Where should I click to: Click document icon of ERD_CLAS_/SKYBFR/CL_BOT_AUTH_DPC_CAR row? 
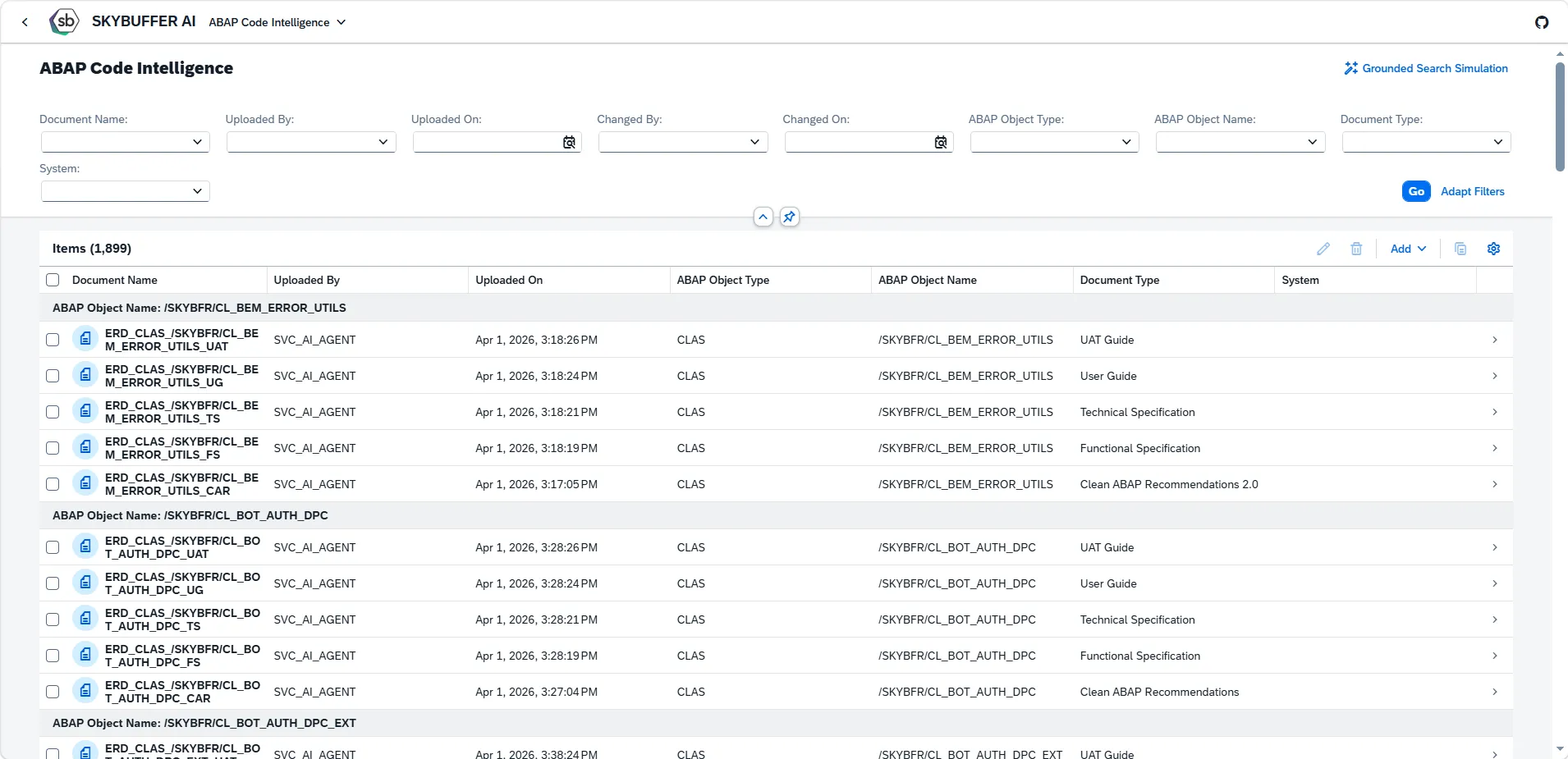pos(85,691)
